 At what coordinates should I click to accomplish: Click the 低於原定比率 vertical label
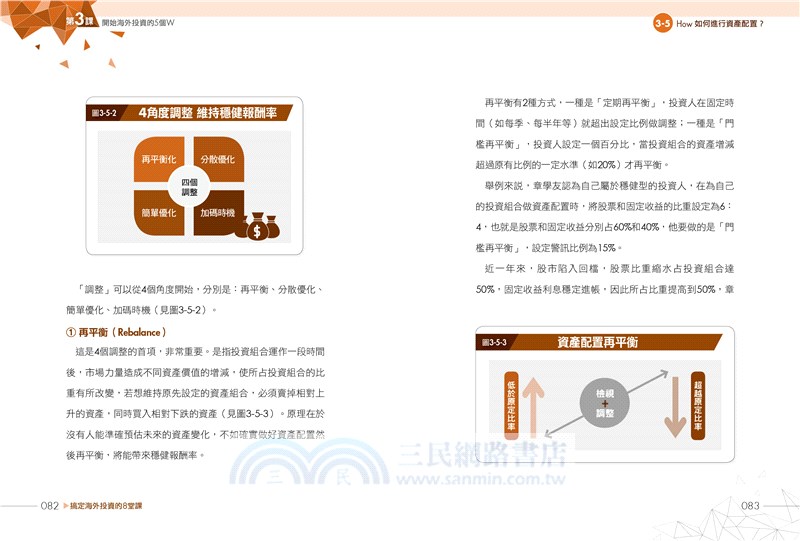click(511, 406)
